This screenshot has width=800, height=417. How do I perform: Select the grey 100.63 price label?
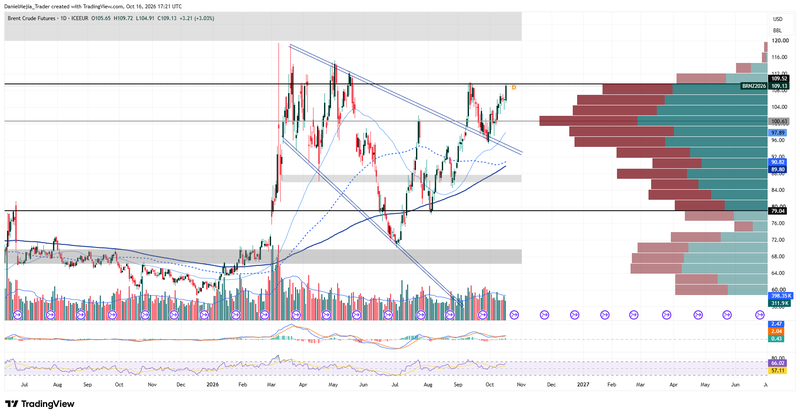[778, 121]
